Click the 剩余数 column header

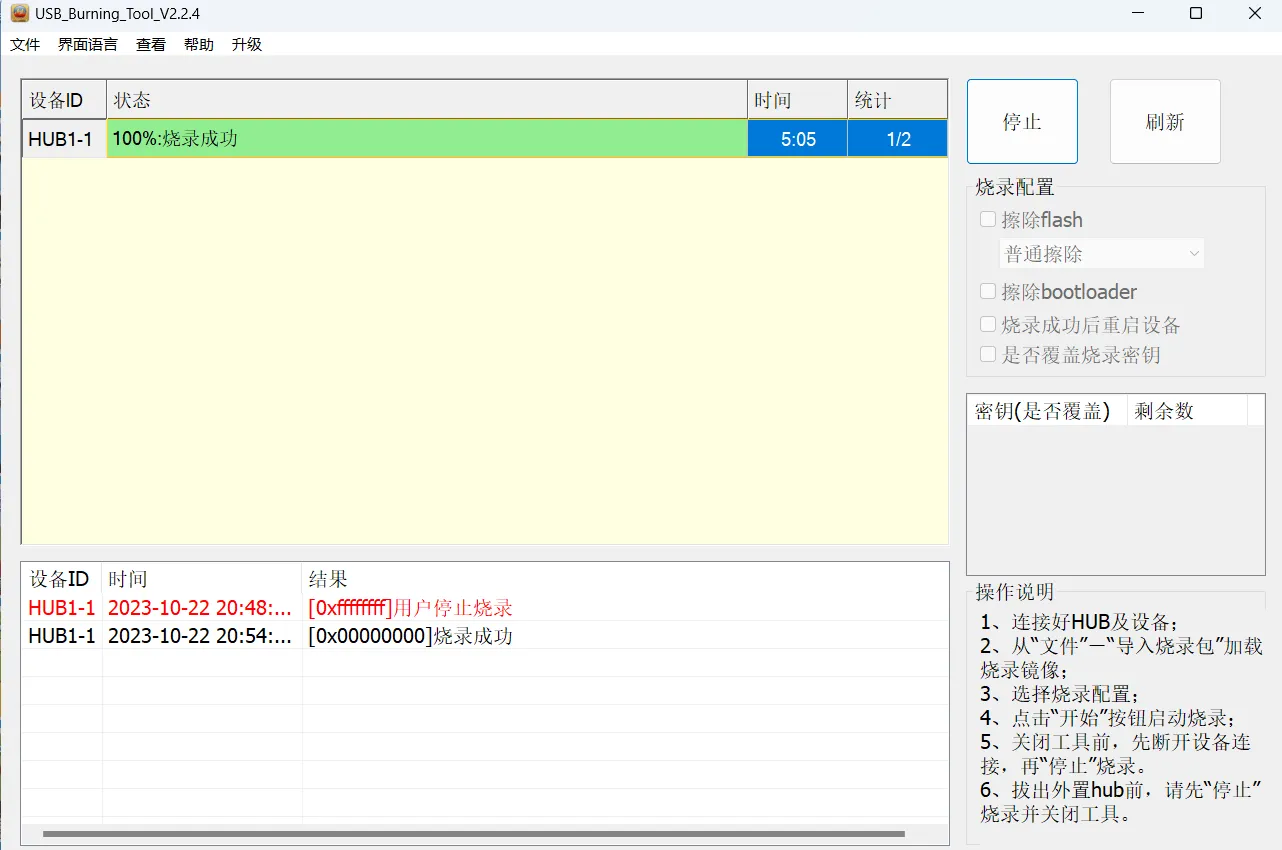click(1187, 411)
